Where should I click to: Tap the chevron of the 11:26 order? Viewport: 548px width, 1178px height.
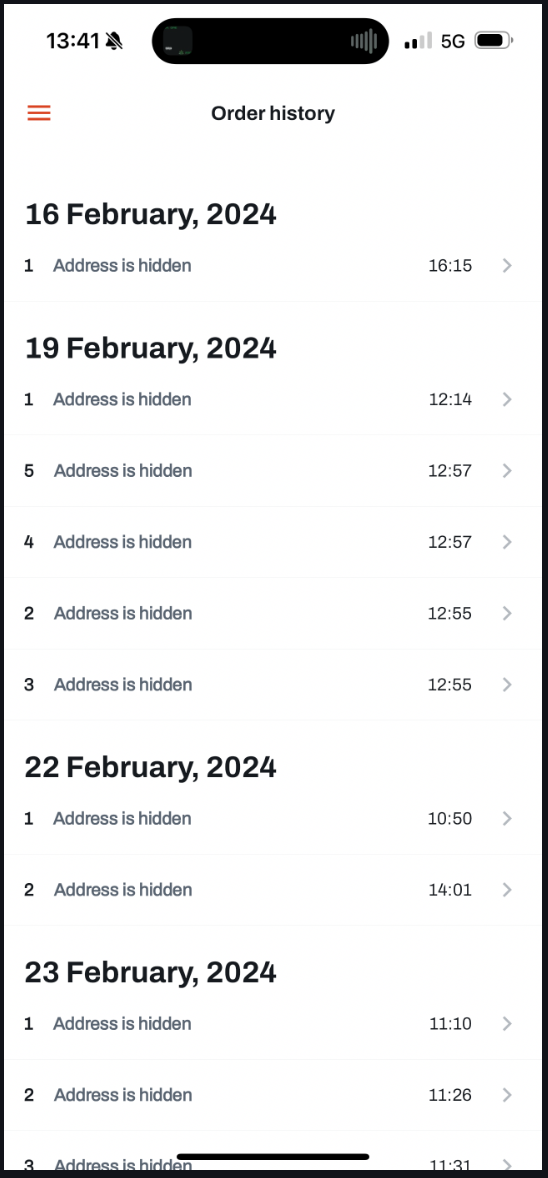point(507,1095)
